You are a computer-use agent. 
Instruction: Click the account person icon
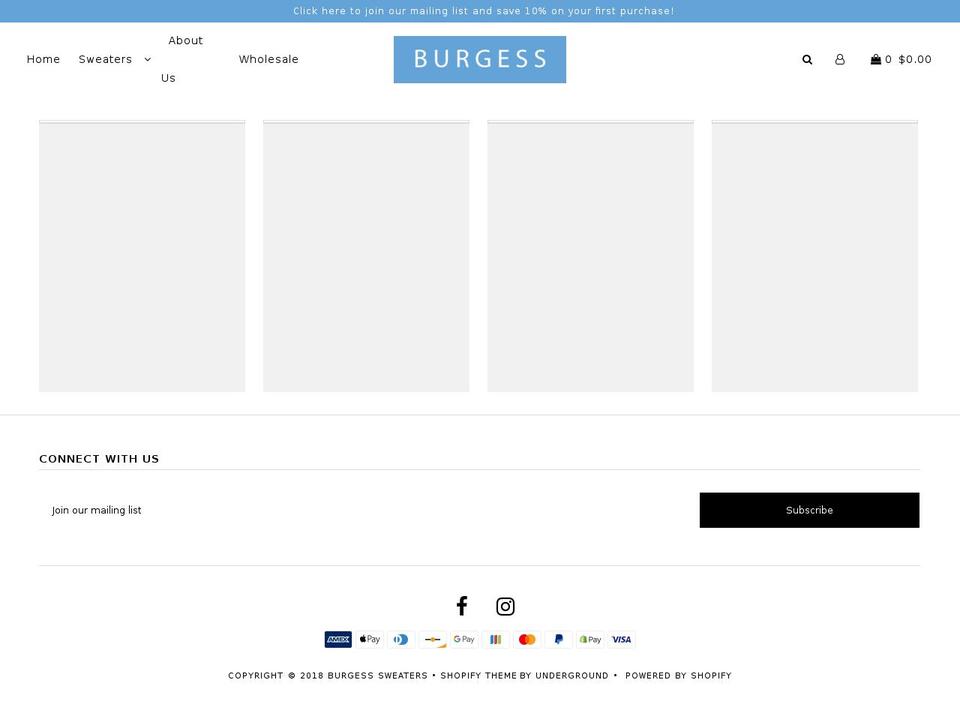point(839,60)
